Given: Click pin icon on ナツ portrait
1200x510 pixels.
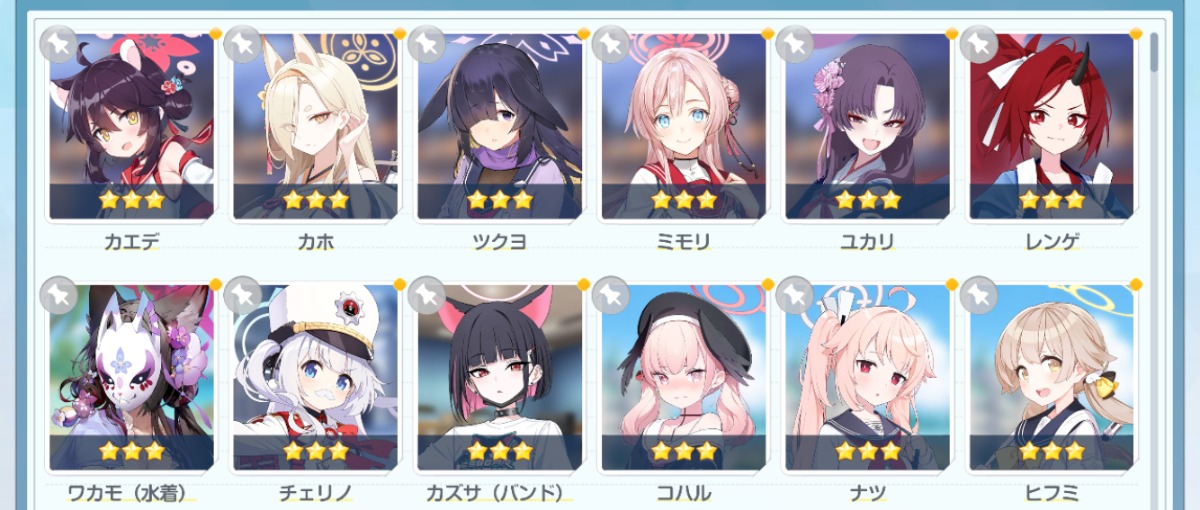Looking at the screenshot, I should (794, 295).
